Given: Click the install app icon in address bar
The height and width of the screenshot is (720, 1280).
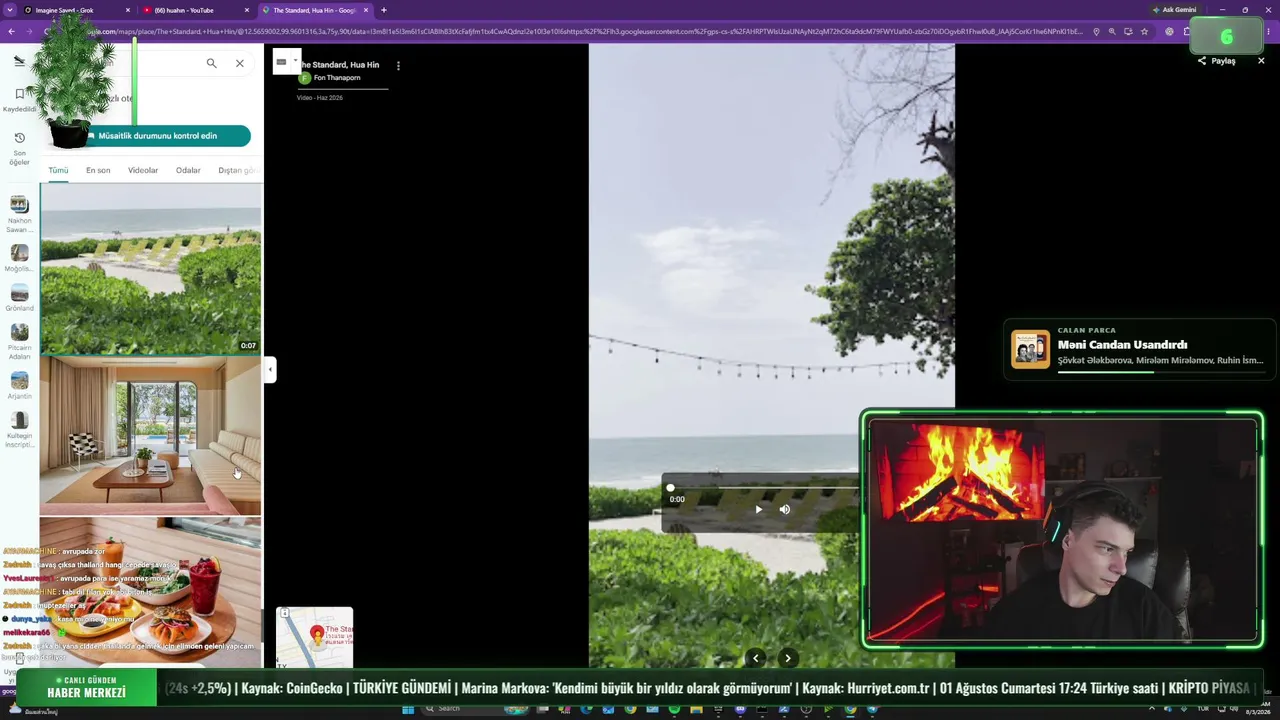Looking at the screenshot, I should point(1128,31).
